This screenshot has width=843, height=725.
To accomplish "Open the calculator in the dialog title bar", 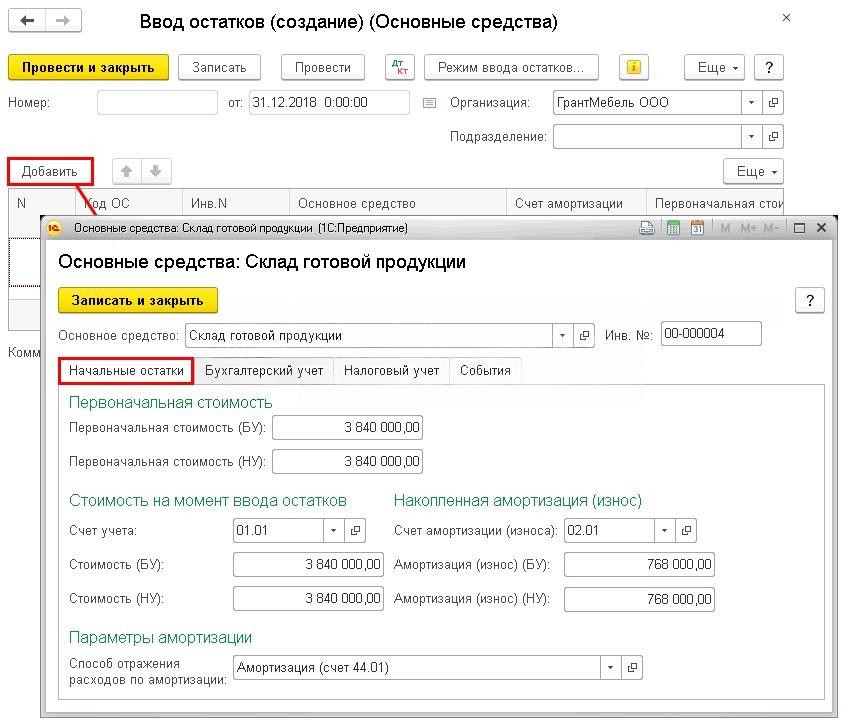I will (x=673, y=228).
